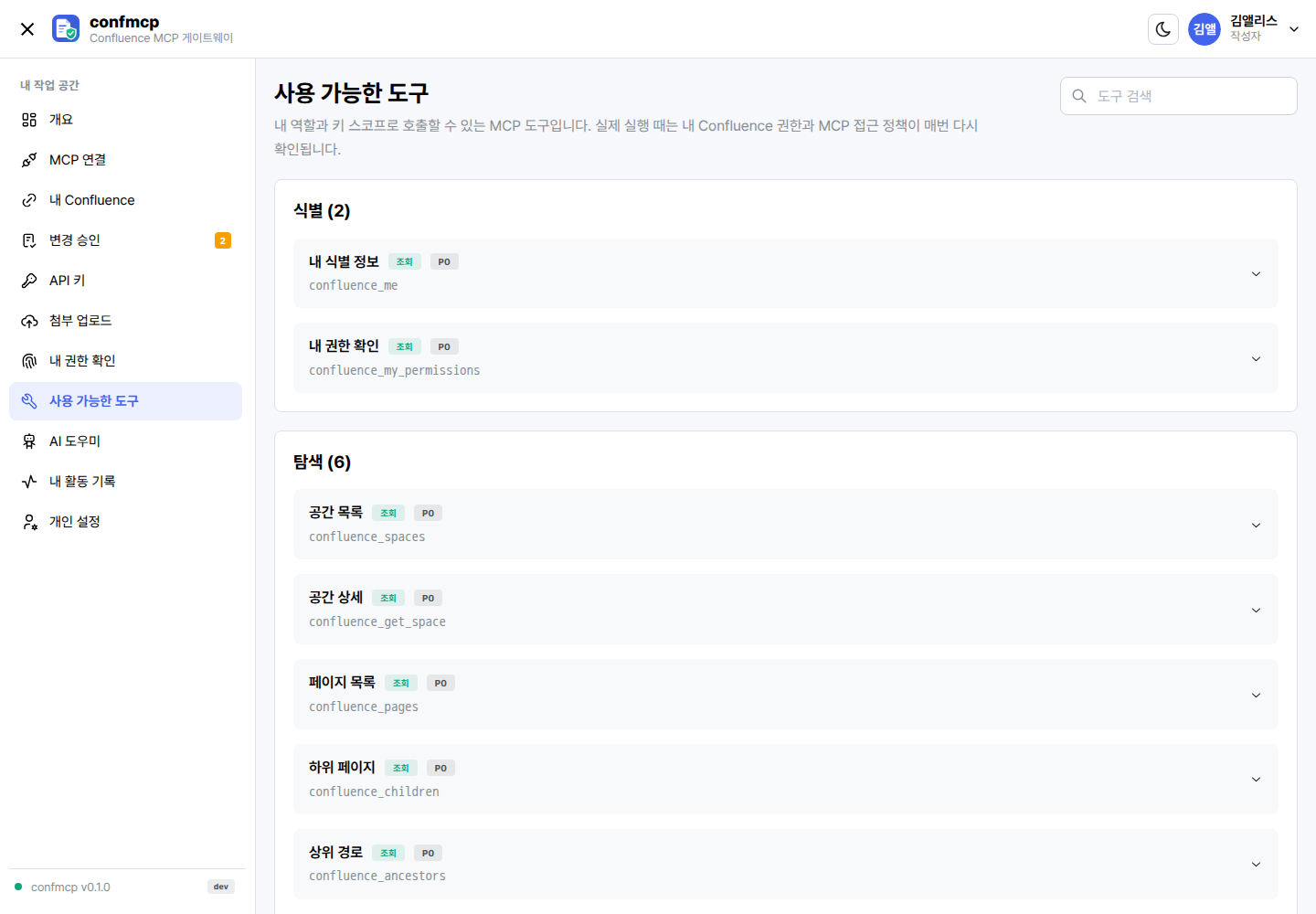Click 조회 badge on 하위 페이지
This screenshot has width=1316, height=914.
click(x=401, y=768)
